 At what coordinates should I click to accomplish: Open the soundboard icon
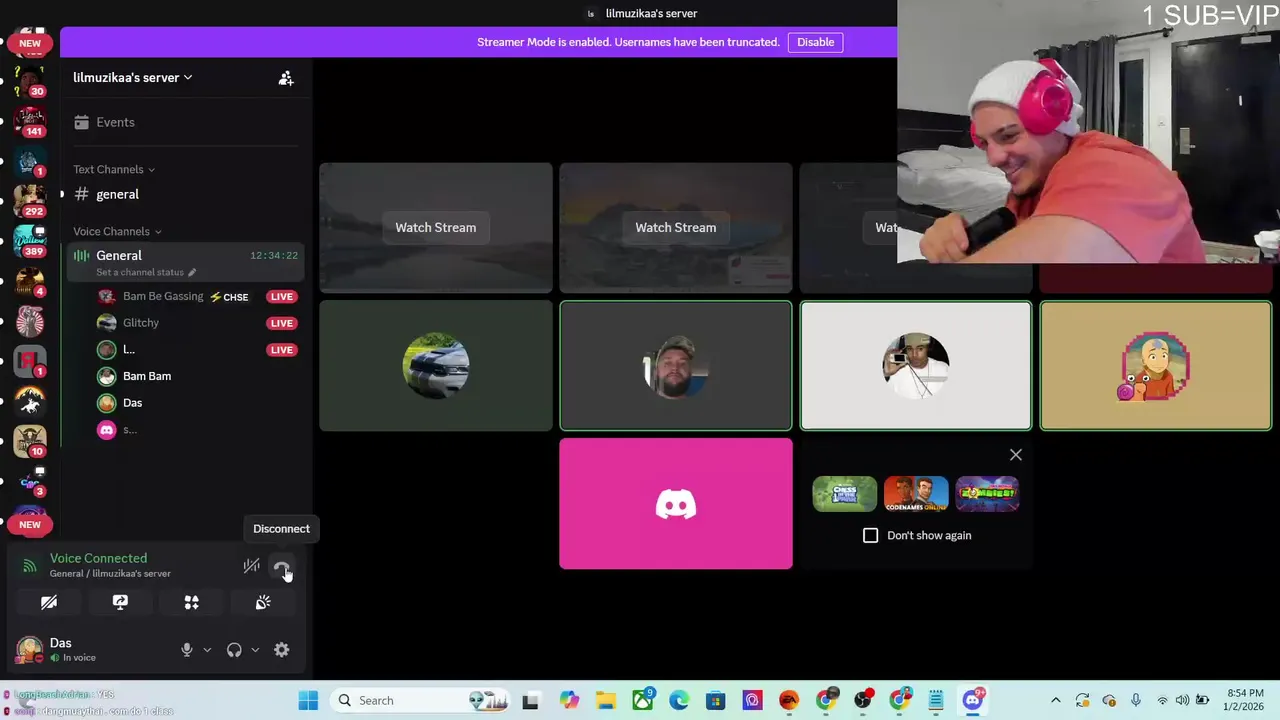pyautogui.click(x=263, y=602)
